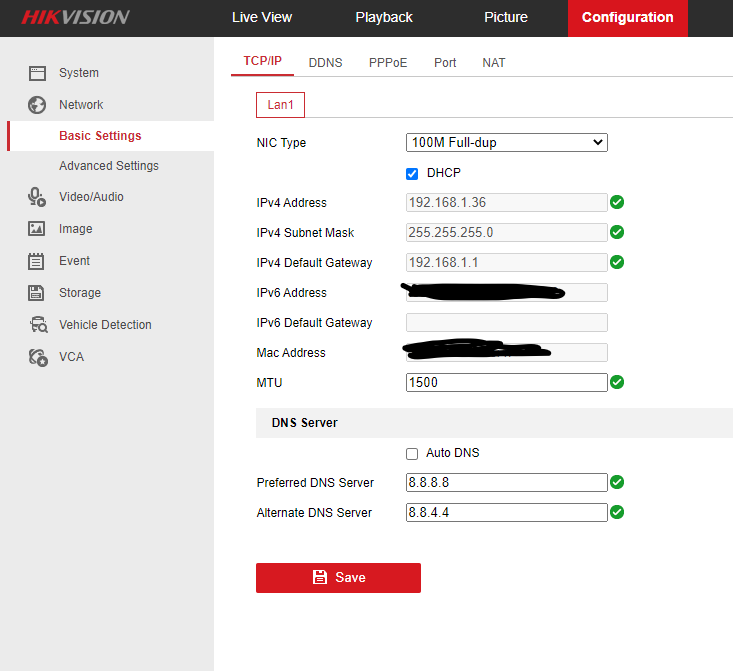Uncheck the DHCP checkbox
Image resolution: width=733 pixels, height=671 pixels.
(x=412, y=173)
